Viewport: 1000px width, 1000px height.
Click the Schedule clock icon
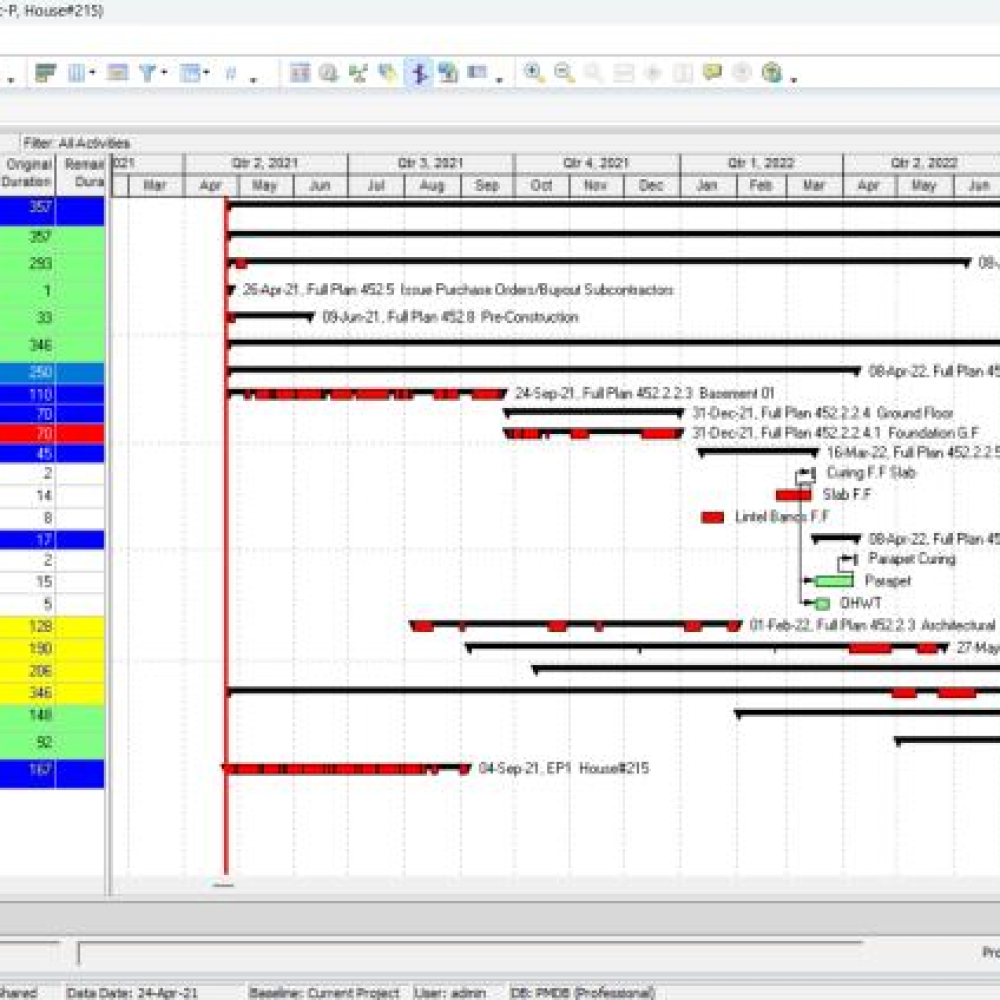pyautogui.click(x=328, y=73)
